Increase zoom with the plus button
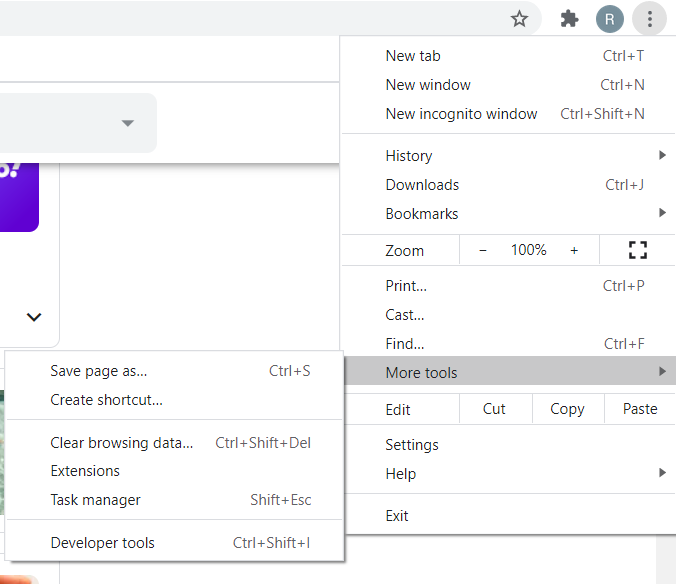 pos(574,250)
